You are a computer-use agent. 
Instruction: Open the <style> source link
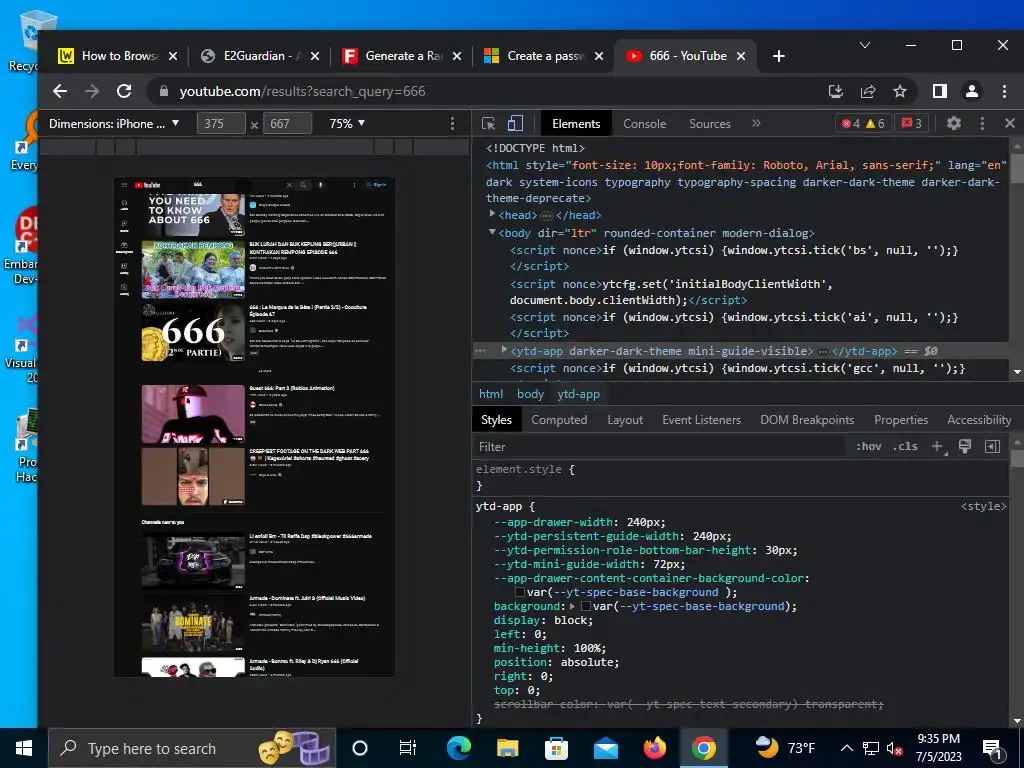click(x=983, y=506)
